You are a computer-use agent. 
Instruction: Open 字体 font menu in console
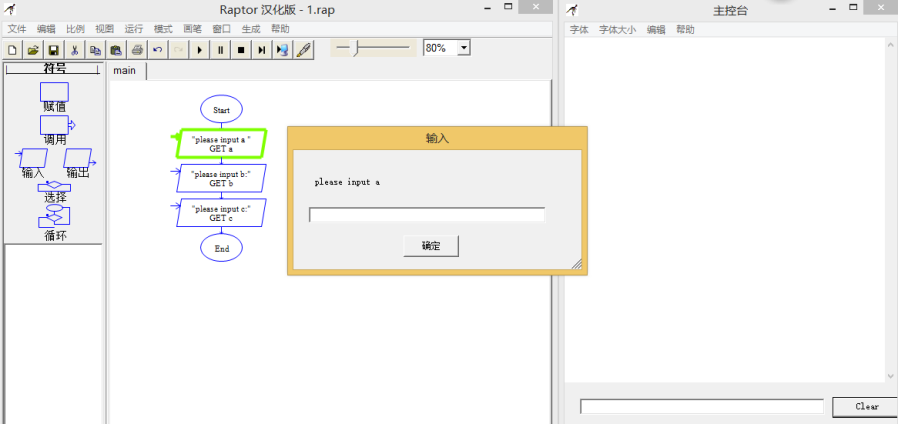(x=579, y=30)
